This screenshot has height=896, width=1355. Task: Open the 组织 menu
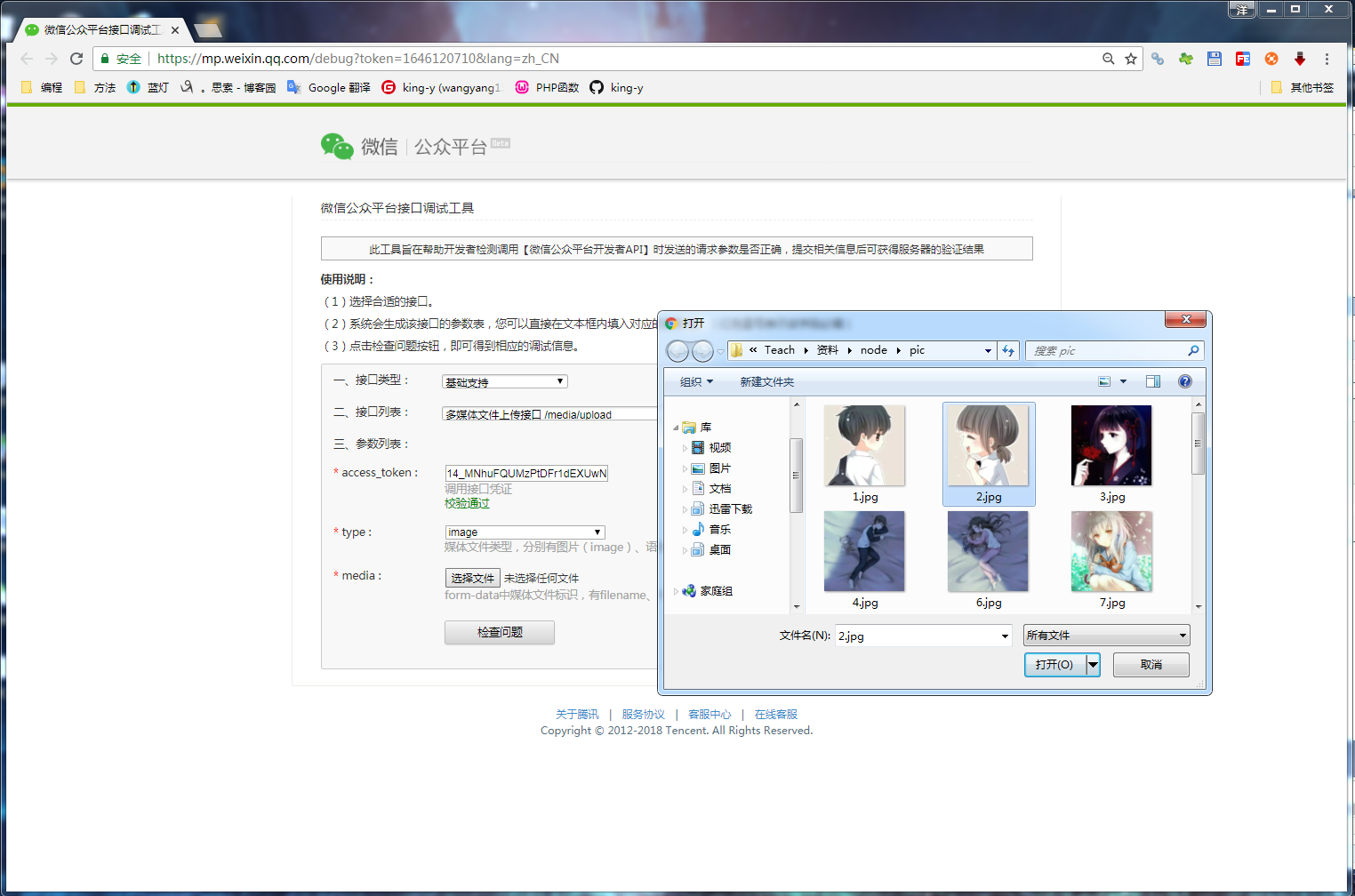tap(696, 381)
